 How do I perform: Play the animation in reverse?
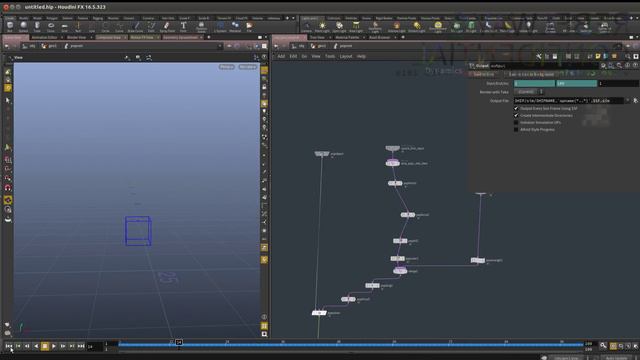[x=36, y=346]
